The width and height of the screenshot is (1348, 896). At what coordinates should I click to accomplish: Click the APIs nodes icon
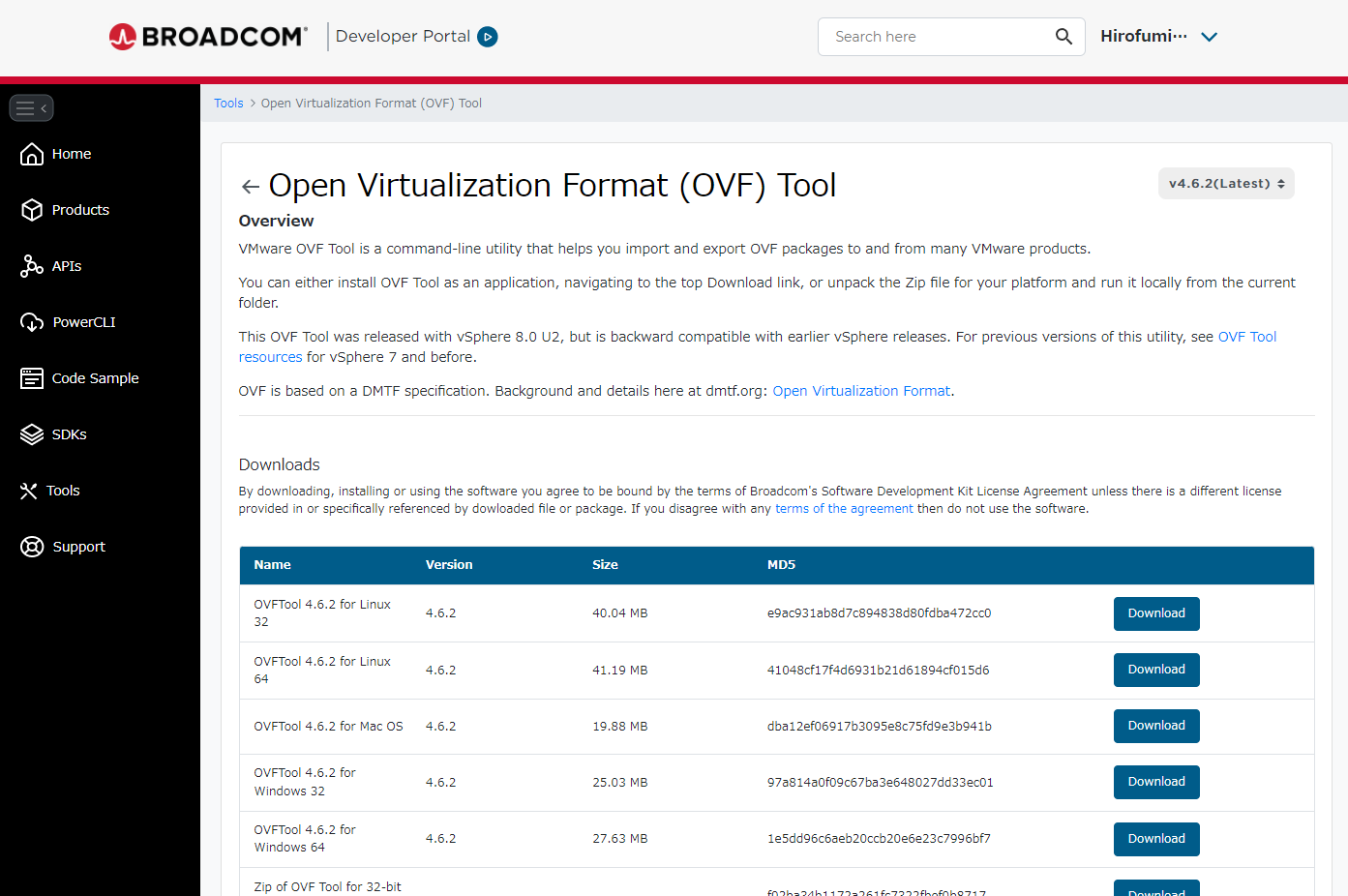(x=32, y=266)
